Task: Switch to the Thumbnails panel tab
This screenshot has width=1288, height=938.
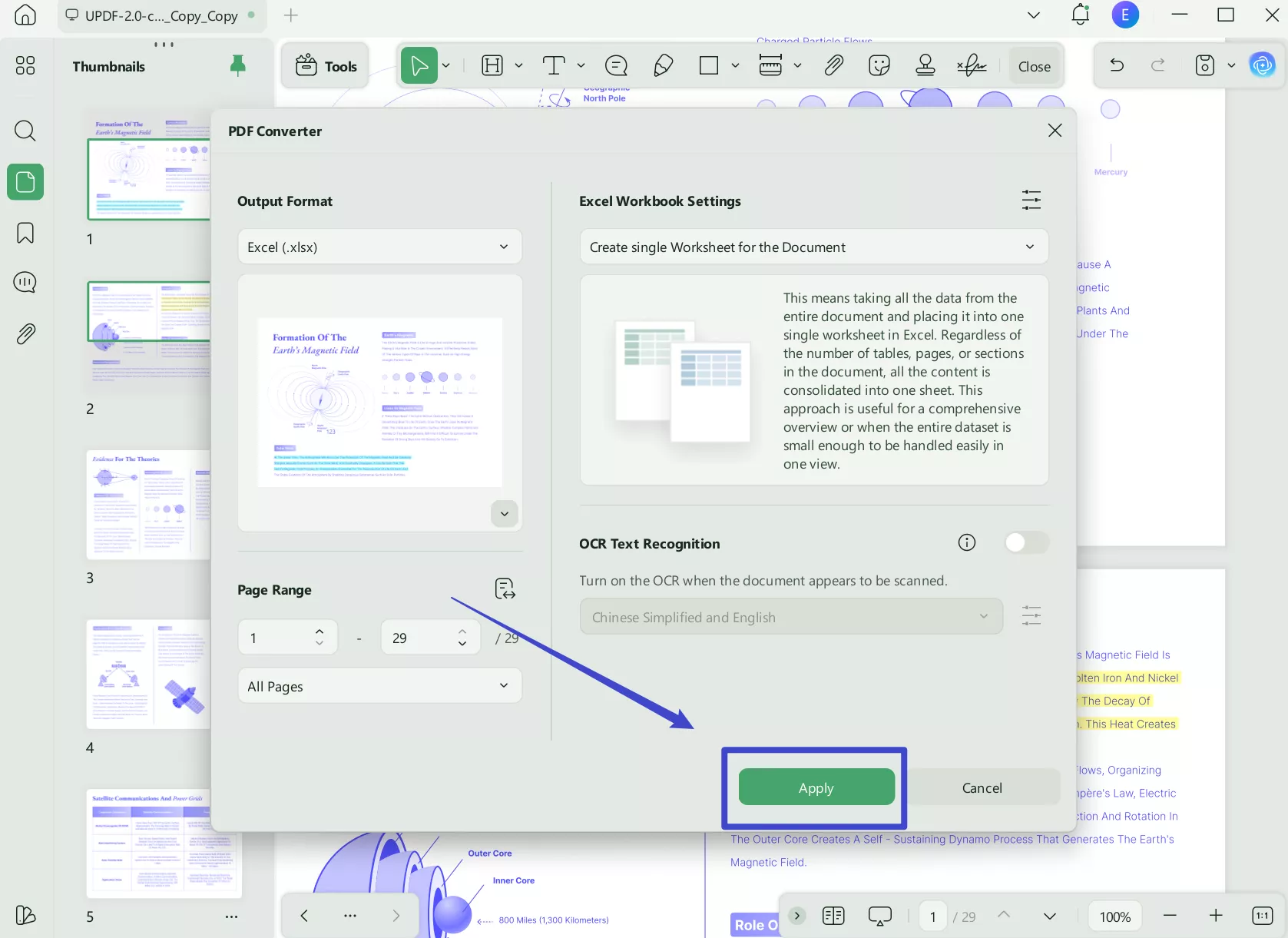Action: (x=25, y=182)
